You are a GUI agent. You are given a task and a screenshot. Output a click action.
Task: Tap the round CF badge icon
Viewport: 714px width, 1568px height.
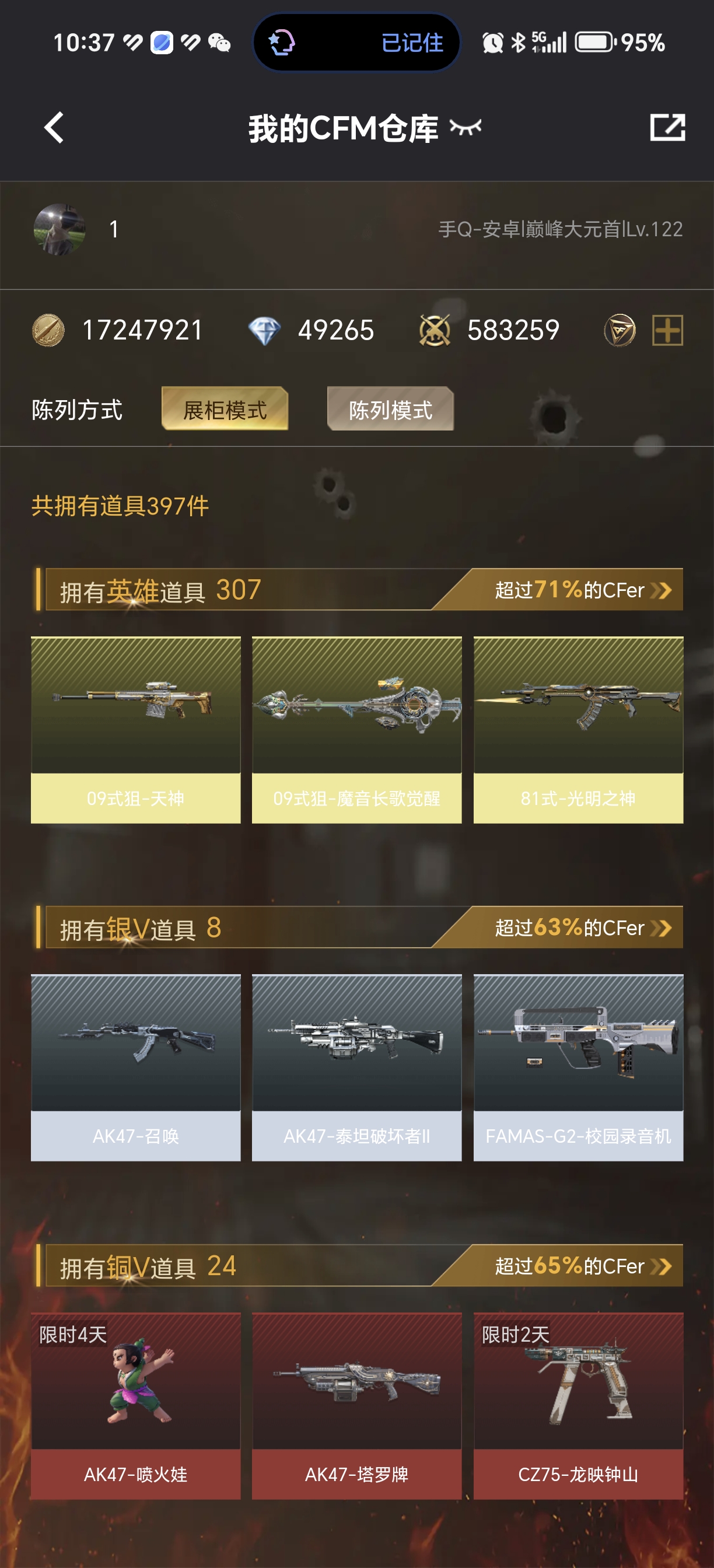pyautogui.click(x=619, y=331)
